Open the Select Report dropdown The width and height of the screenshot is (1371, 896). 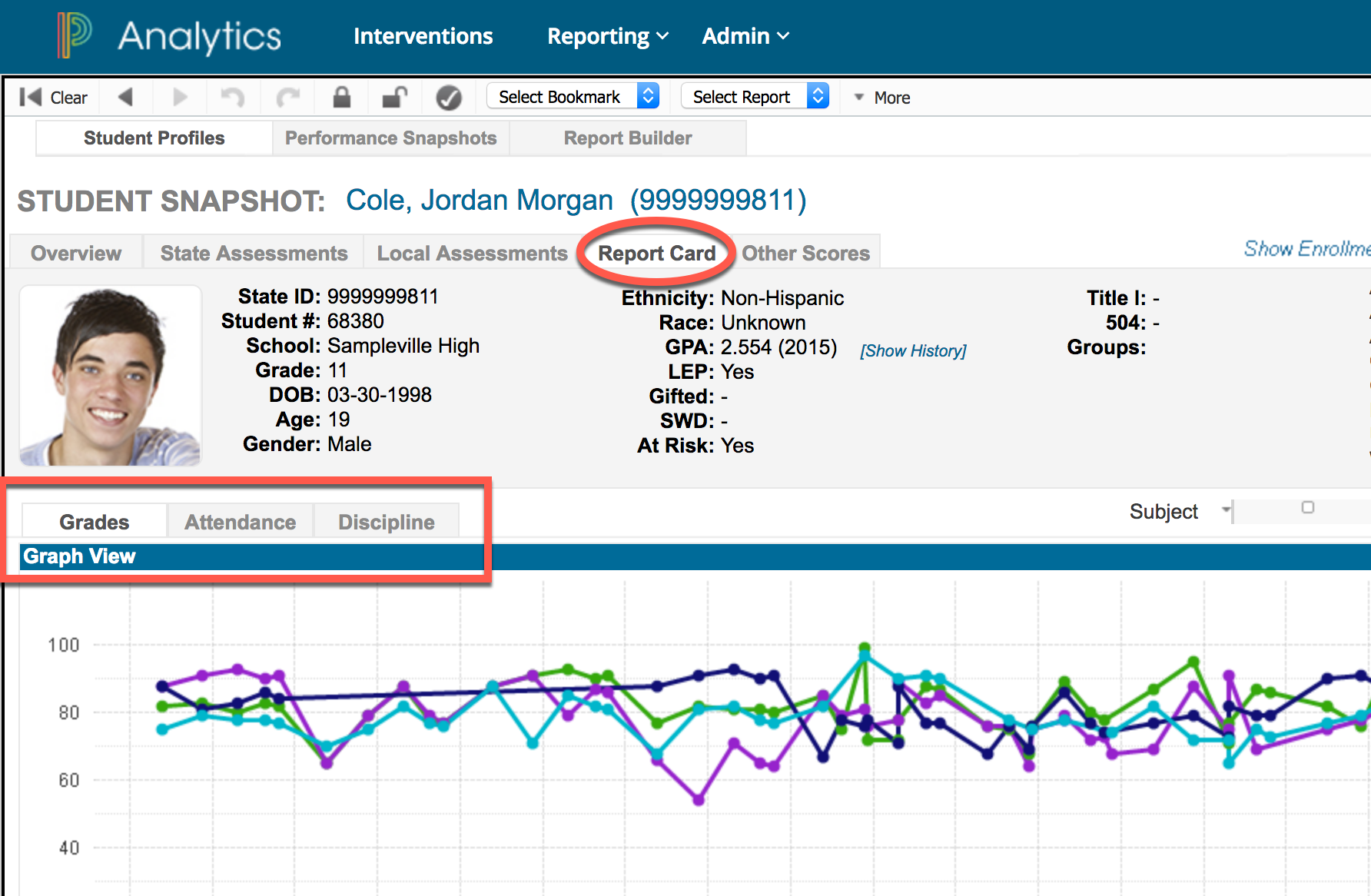coord(755,96)
